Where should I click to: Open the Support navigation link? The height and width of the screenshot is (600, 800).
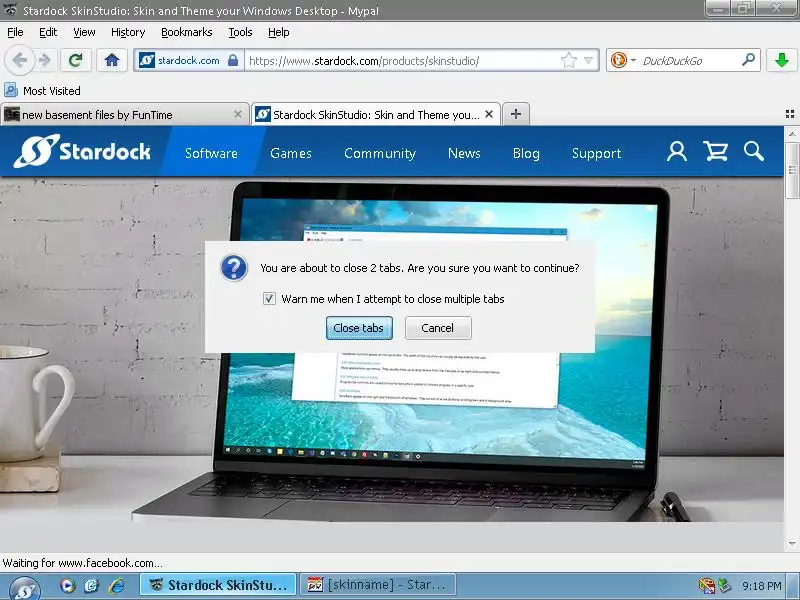(596, 153)
